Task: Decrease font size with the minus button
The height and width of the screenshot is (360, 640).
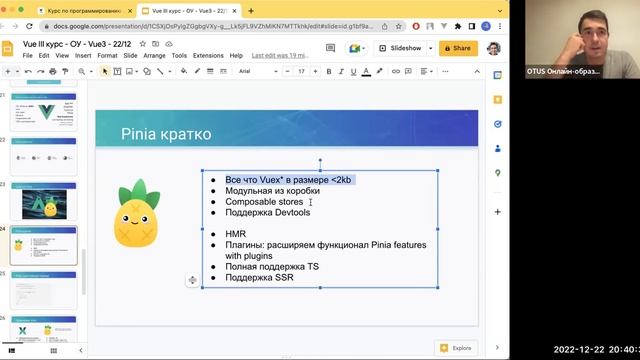Action: point(287,71)
